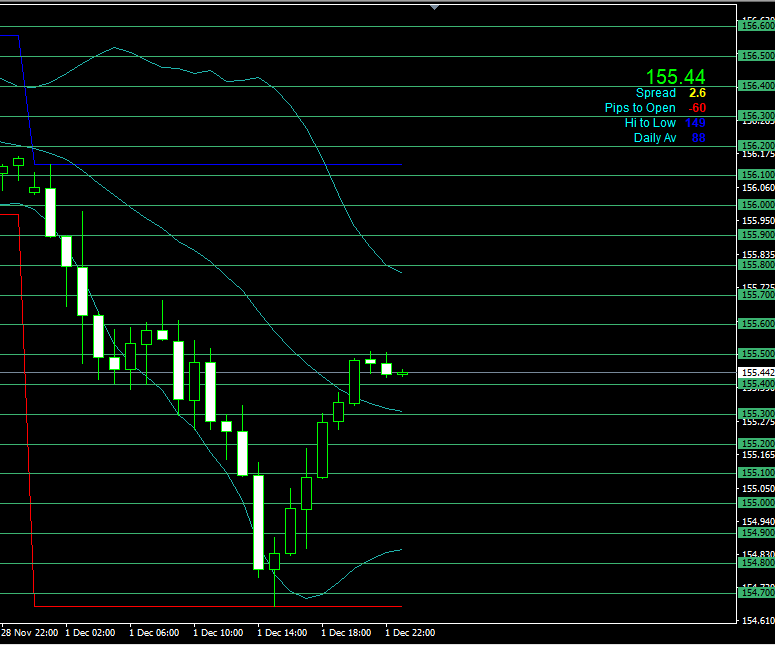Screen dimensions: 775x646
Task: Click the latest small candle near 155.44
Action: click(403, 373)
